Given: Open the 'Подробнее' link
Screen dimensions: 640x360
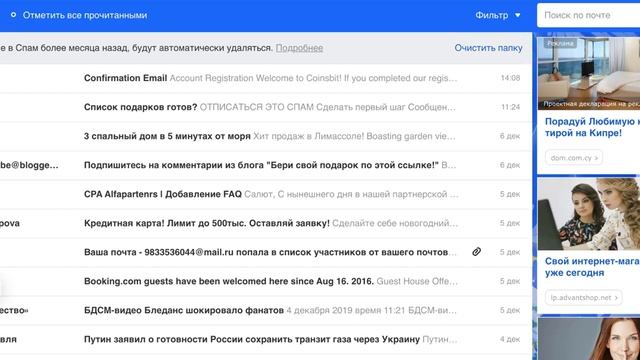Looking at the screenshot, I should 299,48.
